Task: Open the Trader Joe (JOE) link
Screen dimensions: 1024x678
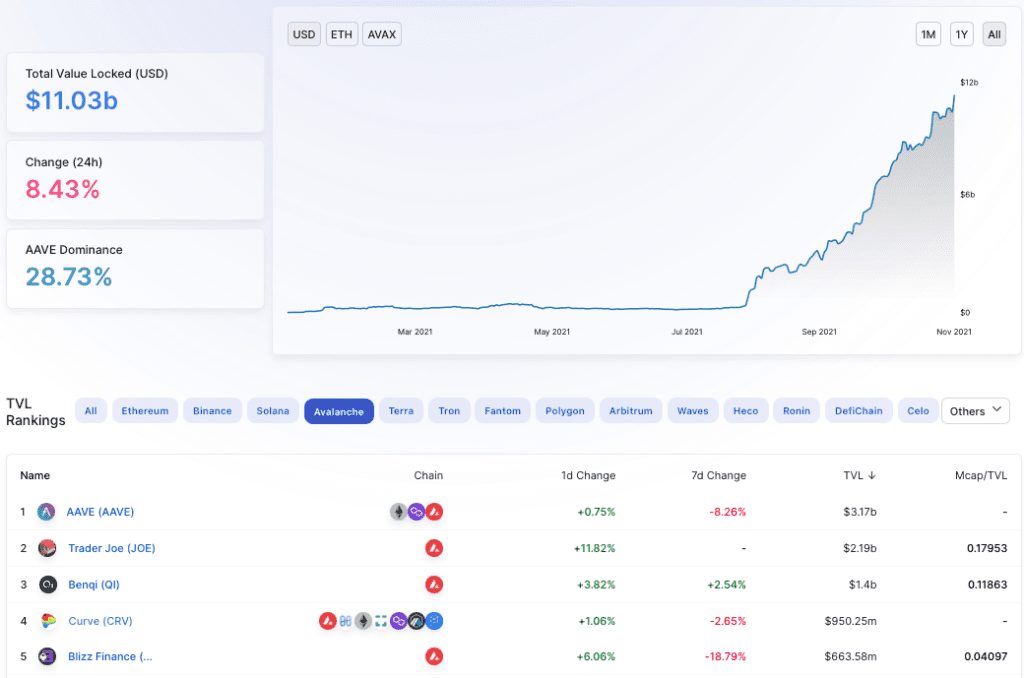Action: point(111,548)
